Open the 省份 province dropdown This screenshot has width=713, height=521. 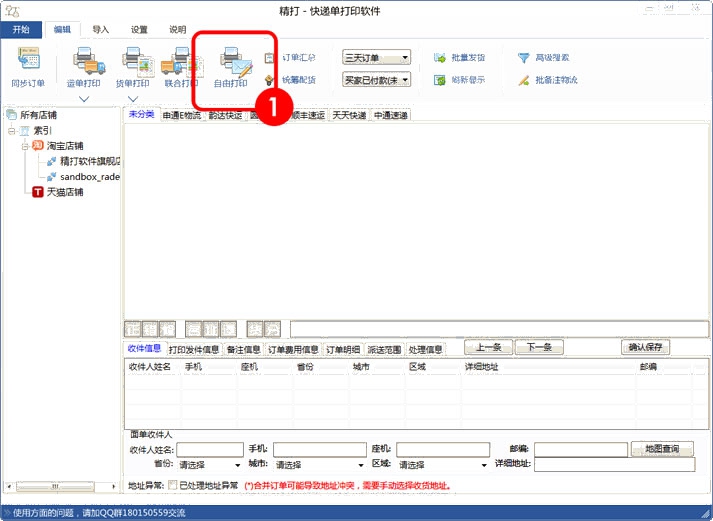(210, 465)
